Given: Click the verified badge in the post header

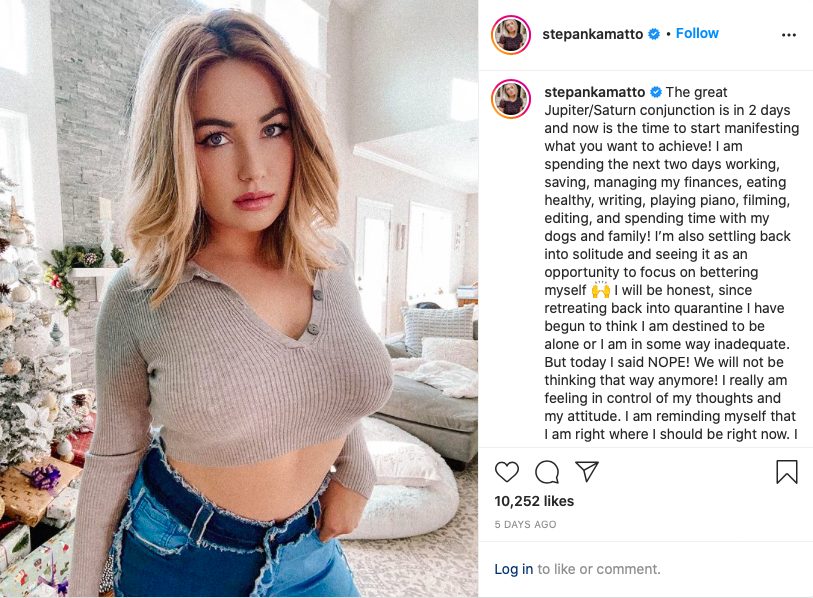Looking at the screenshot, I should click(x=654, y=34).
